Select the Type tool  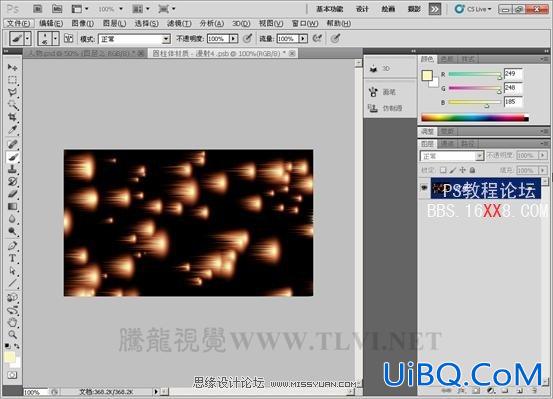tap(12, 258)
